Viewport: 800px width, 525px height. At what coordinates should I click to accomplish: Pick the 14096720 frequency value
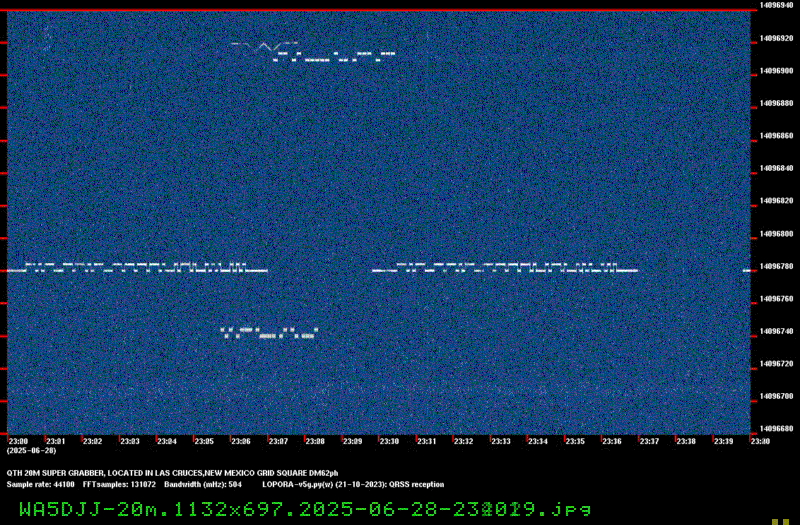coord(777,364)
